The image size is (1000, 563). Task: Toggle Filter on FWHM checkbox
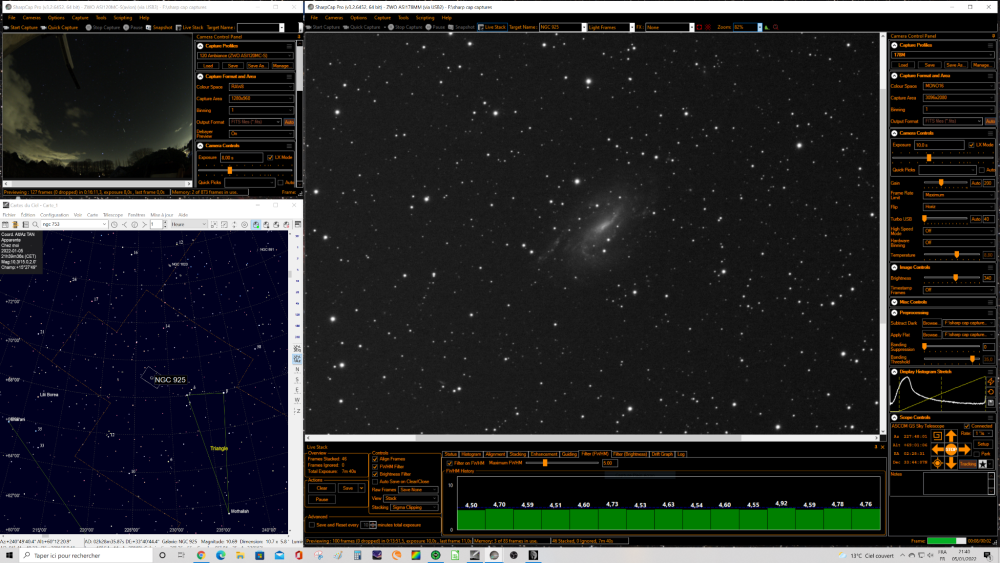[x=450, y=463]
